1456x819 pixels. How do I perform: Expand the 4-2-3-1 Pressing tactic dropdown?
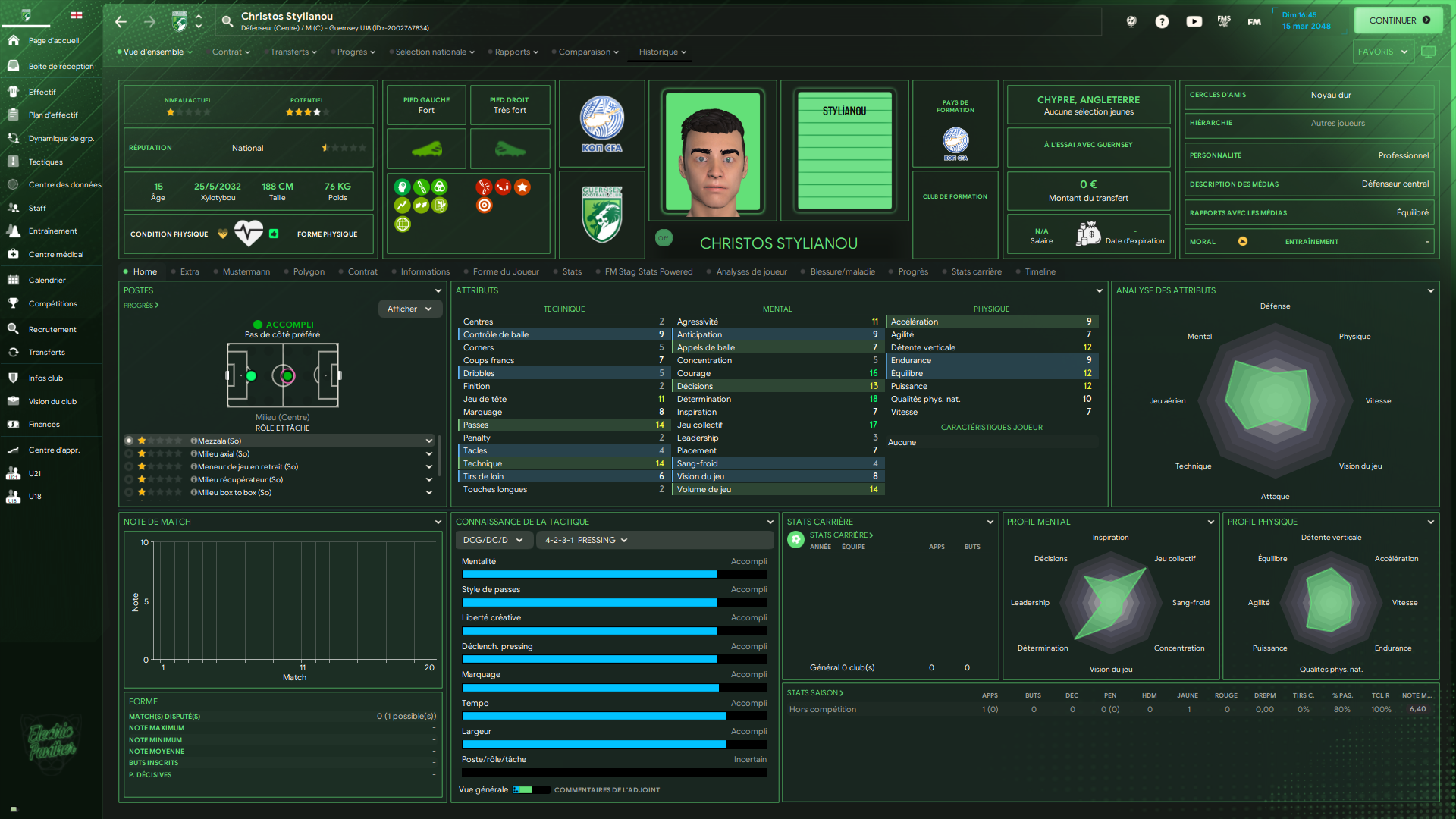pos(585,540)
